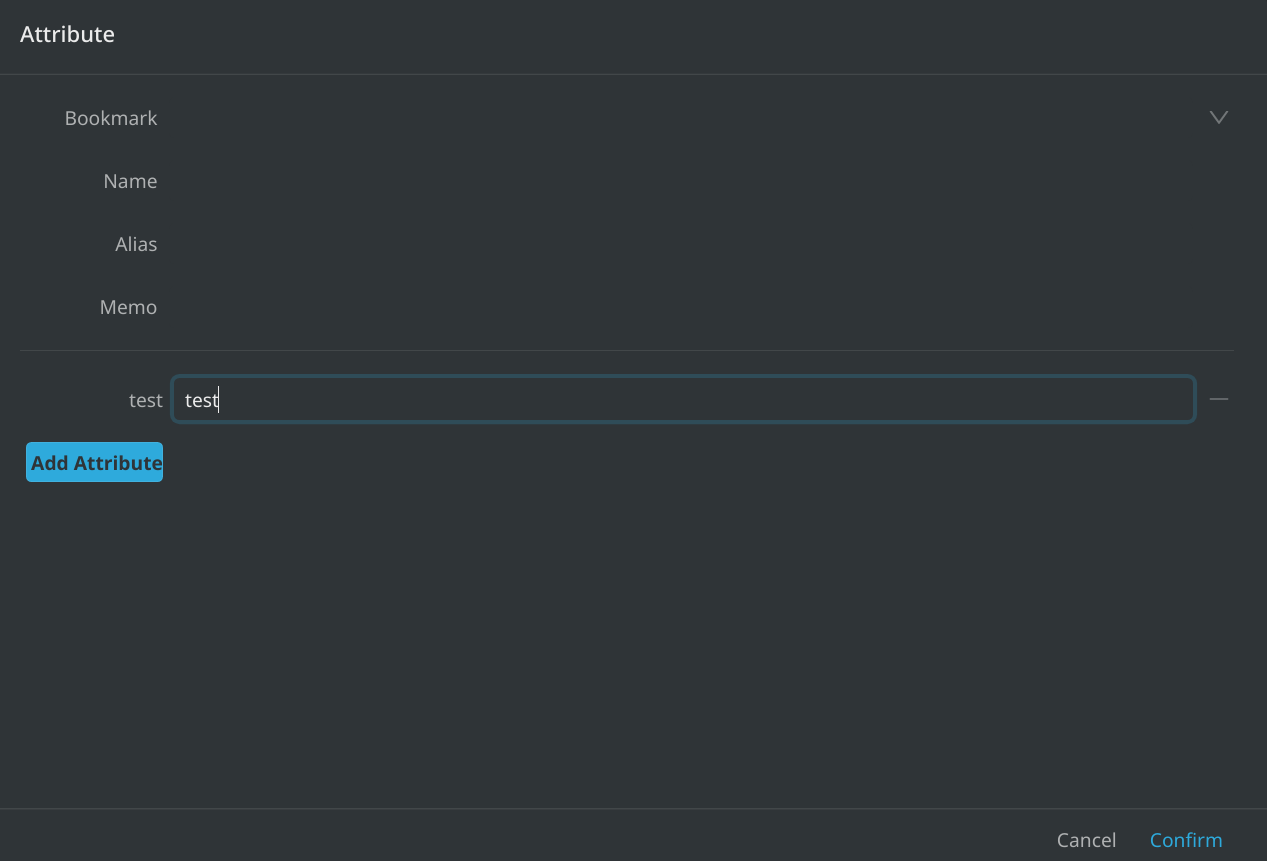Click the header bar right of Attribute title

pos(700,36)
